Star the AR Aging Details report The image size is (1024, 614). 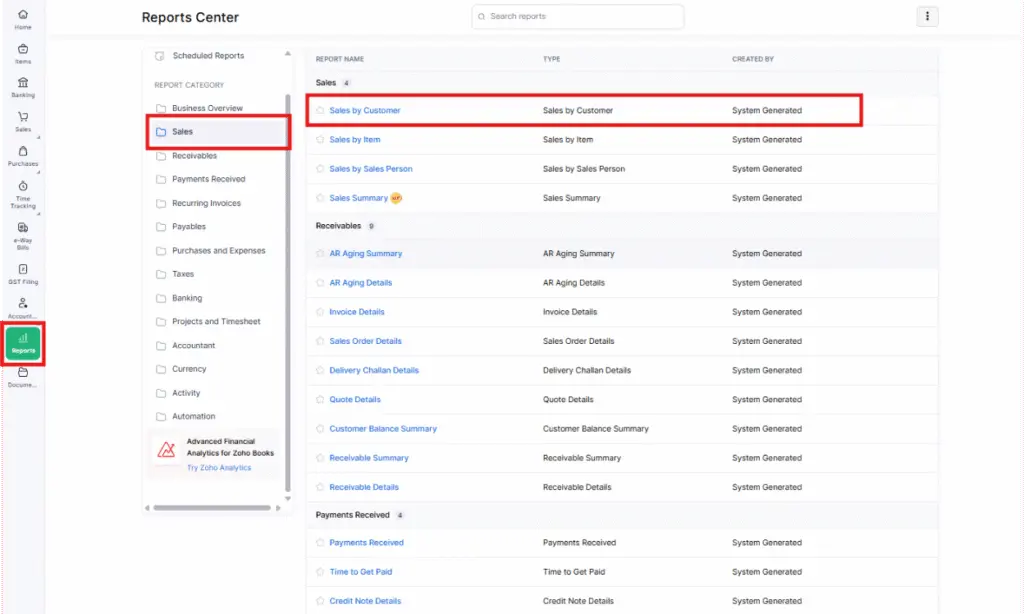pos(320,283)
